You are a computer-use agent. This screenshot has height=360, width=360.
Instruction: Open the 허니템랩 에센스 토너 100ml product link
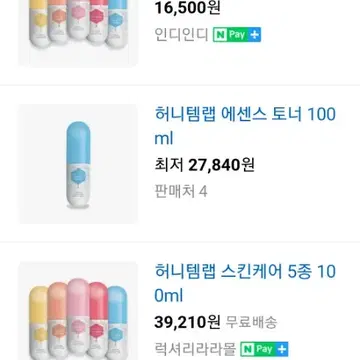click(245, 126)
